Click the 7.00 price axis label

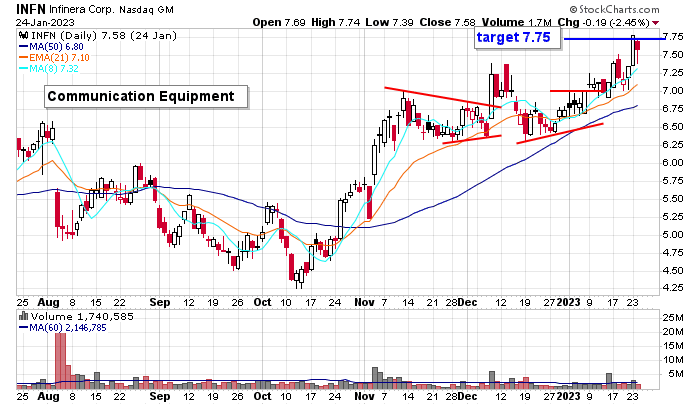(673, 91)
